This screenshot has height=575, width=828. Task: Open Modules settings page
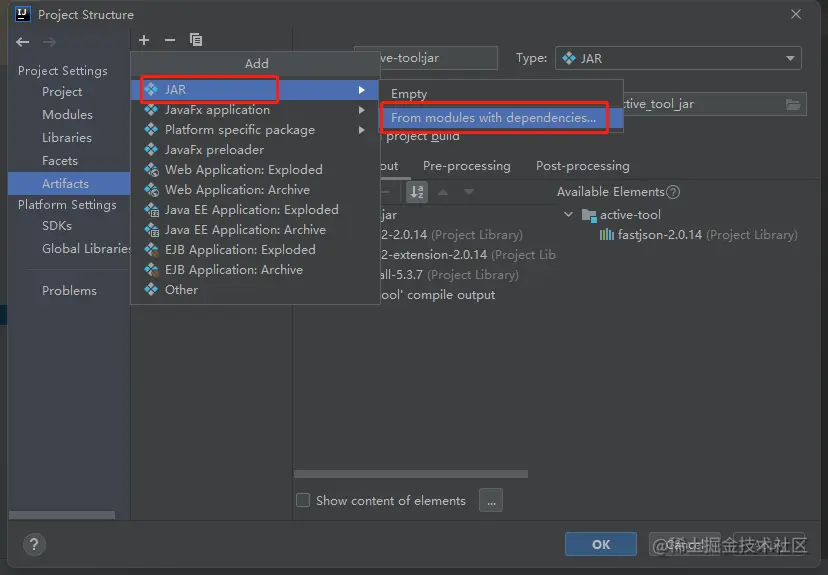coord(68,115)
